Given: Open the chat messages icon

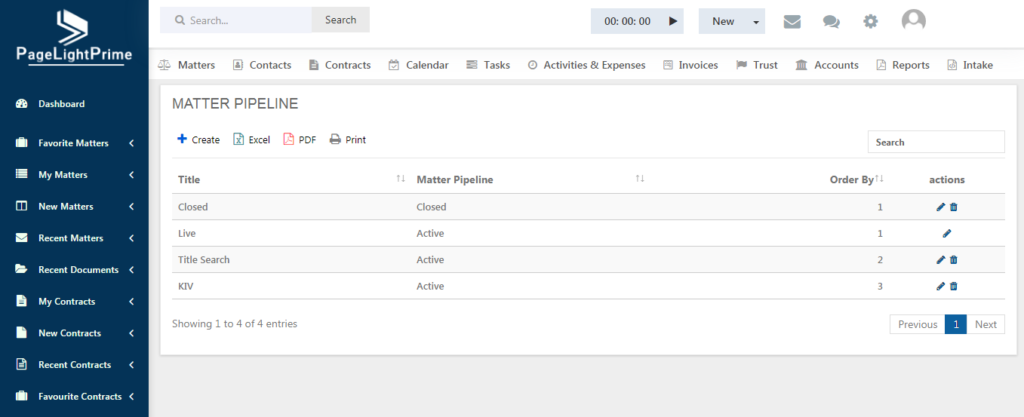Looking at the screenshot, I should 831,22.
